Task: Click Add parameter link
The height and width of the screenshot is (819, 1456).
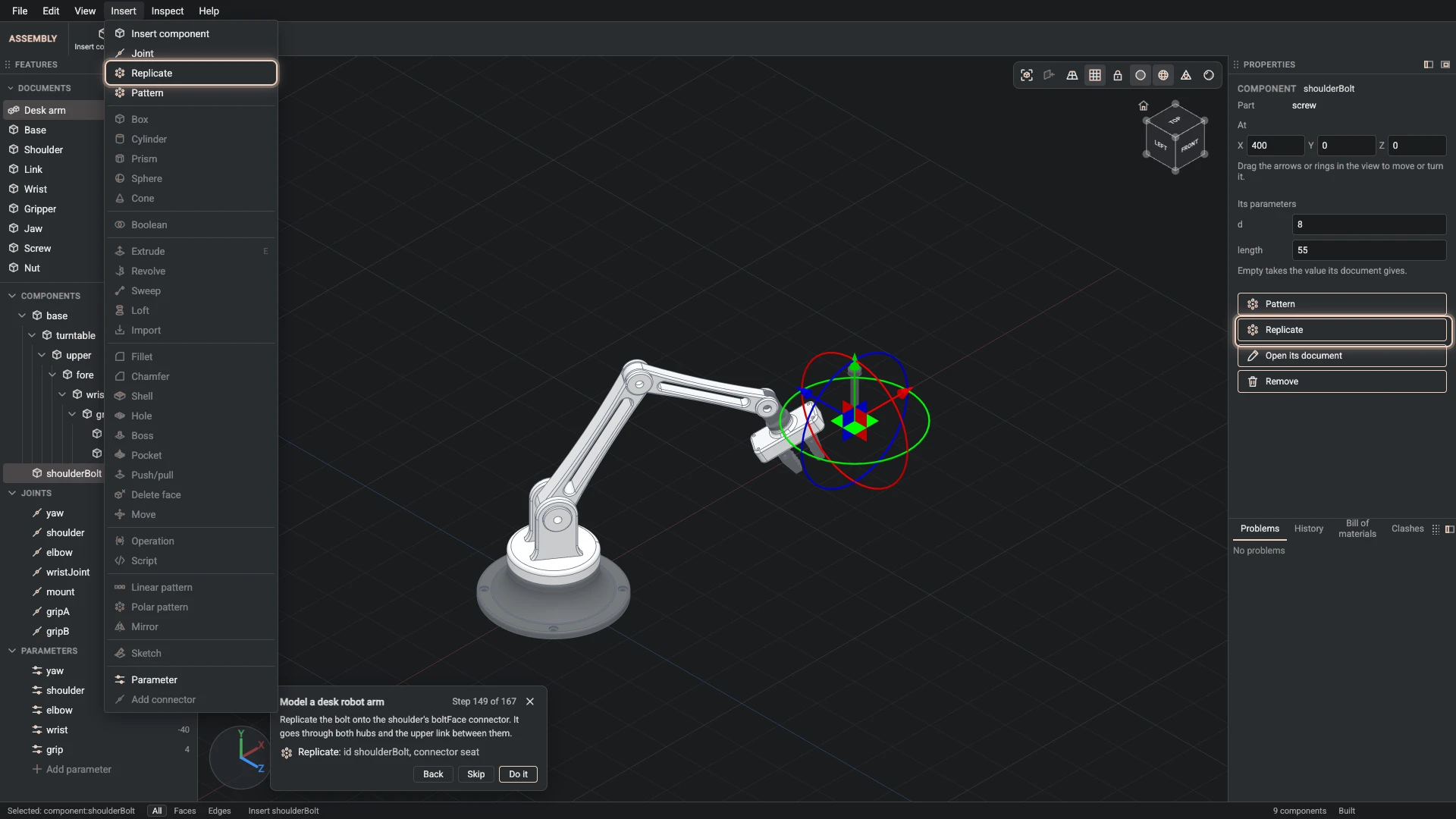Action: (x=71, y=769)
